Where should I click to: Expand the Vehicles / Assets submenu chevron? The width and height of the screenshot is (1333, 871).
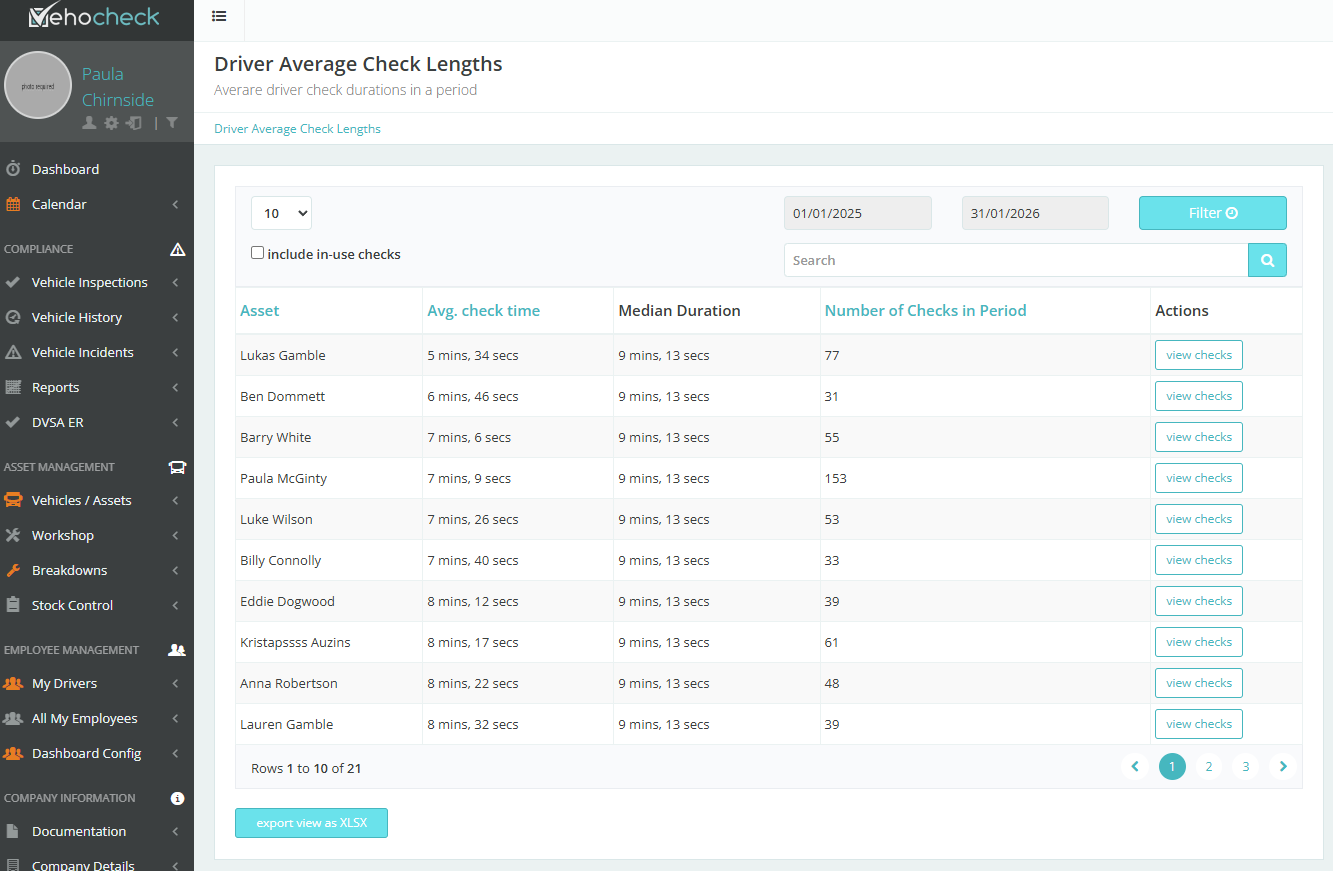click(175, 500)
